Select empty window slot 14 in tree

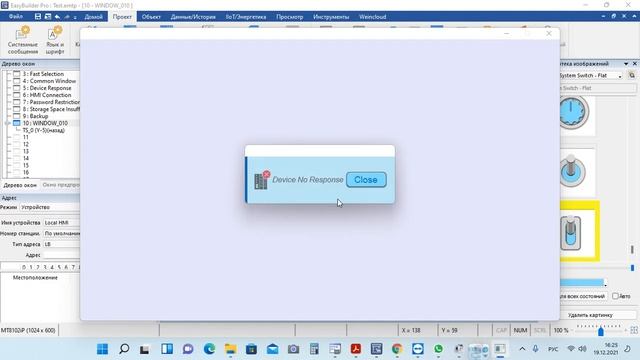coord(26,158)
